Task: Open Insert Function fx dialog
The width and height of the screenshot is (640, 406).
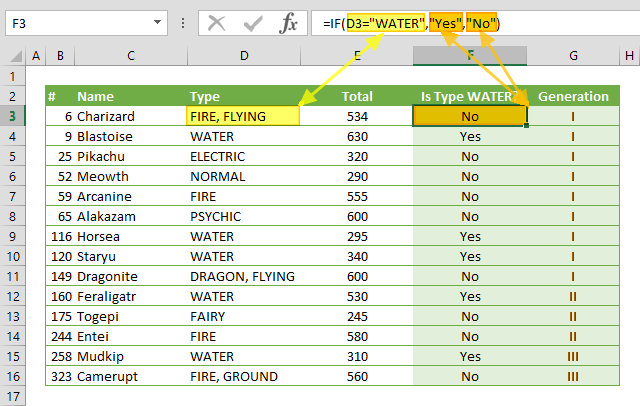Action: (x=288, y=23)
